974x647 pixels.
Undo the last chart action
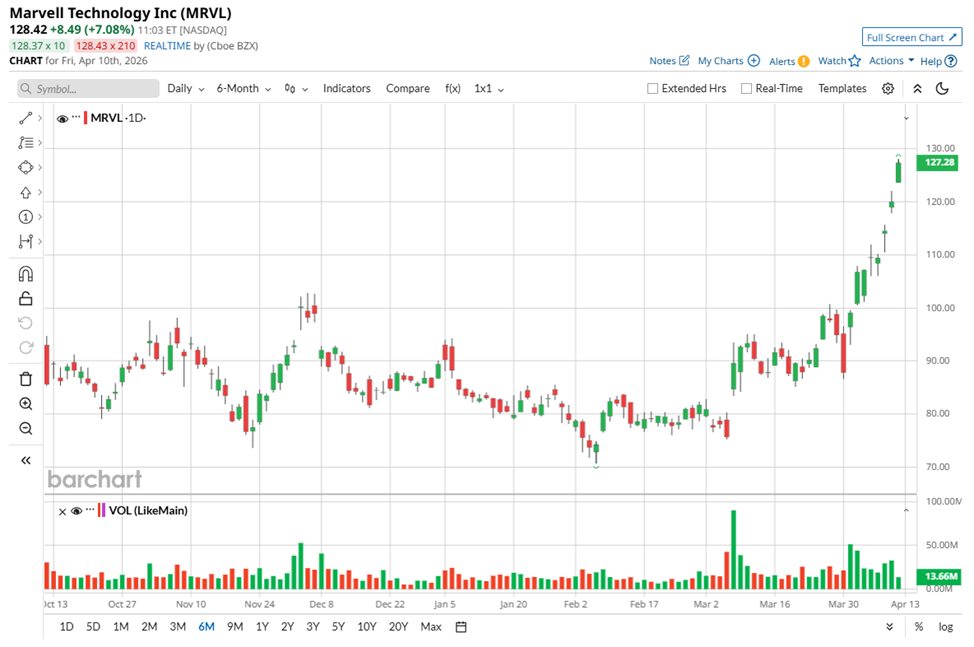(25, 323)
